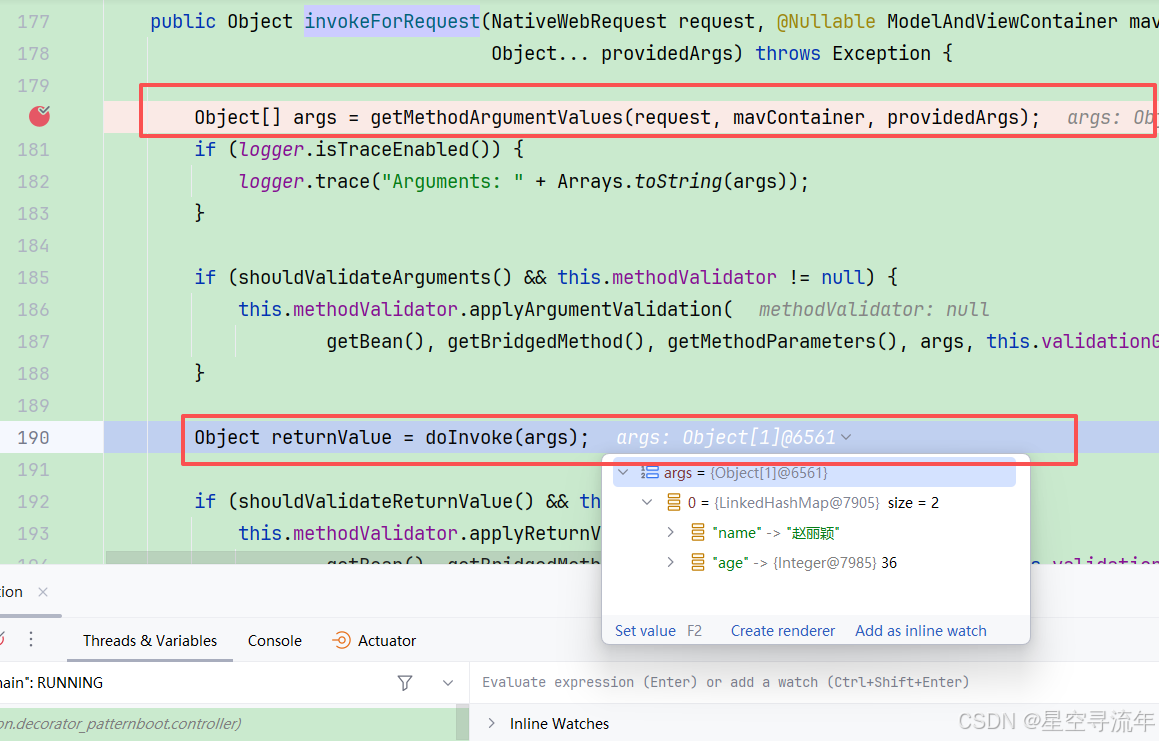The height and width of the screenshot is (741, 1159).
Task: Click the args = {Object[1]@6561} row
Action: 814,473
